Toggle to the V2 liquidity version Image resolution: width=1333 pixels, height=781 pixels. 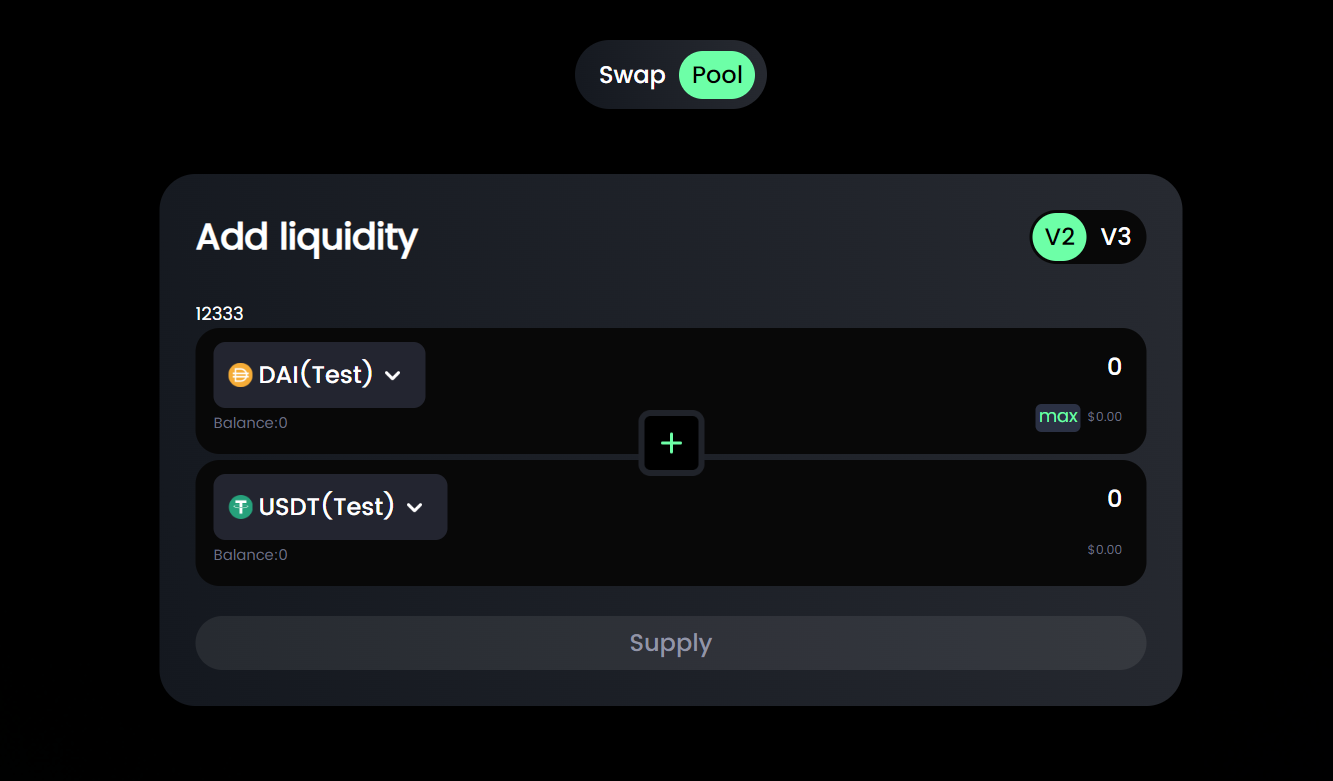[x=1059, y=237]
